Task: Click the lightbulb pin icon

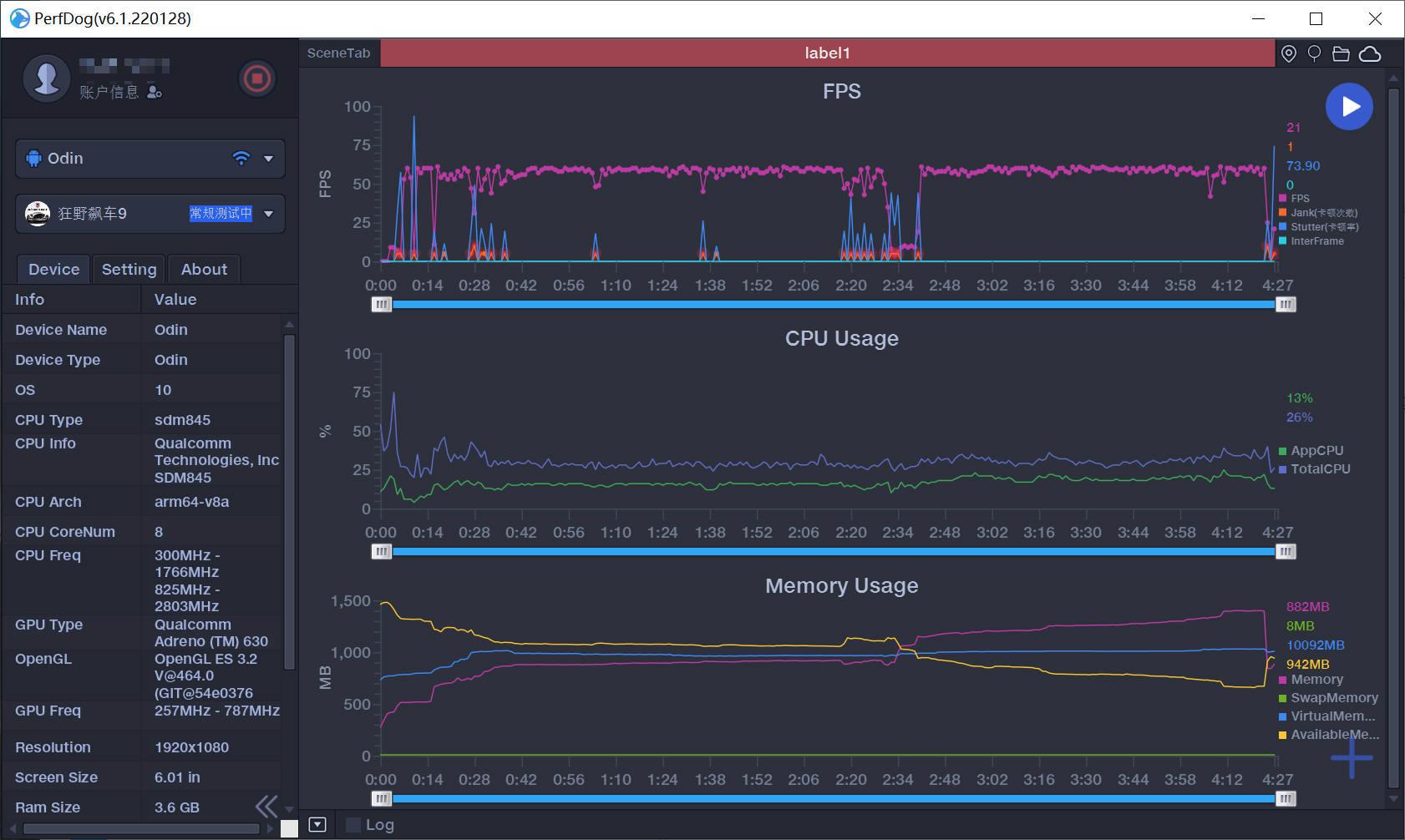Action: 1314,54
